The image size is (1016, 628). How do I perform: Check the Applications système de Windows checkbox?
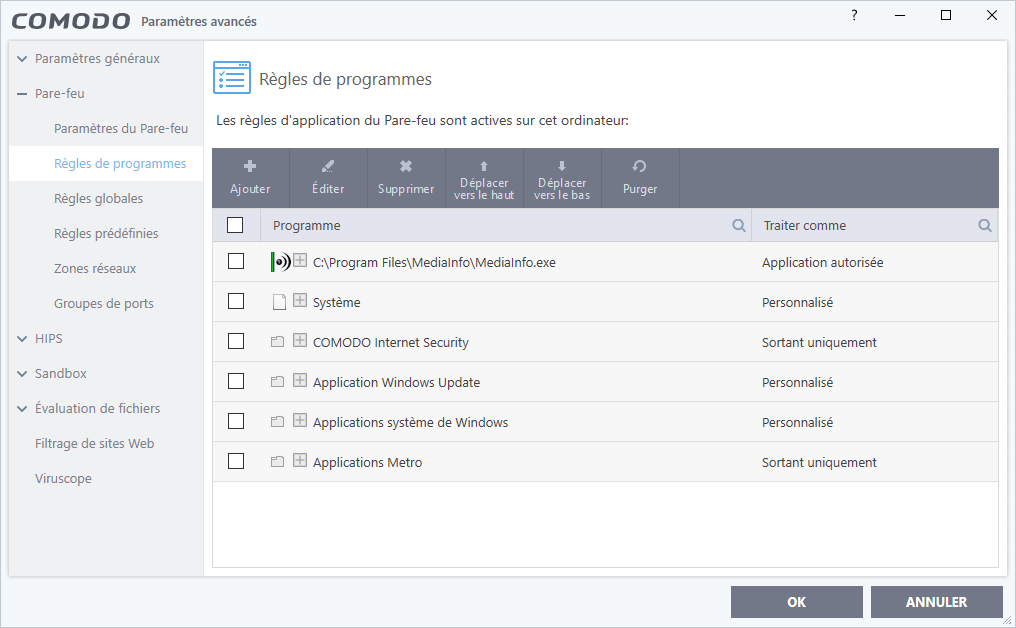236,421
